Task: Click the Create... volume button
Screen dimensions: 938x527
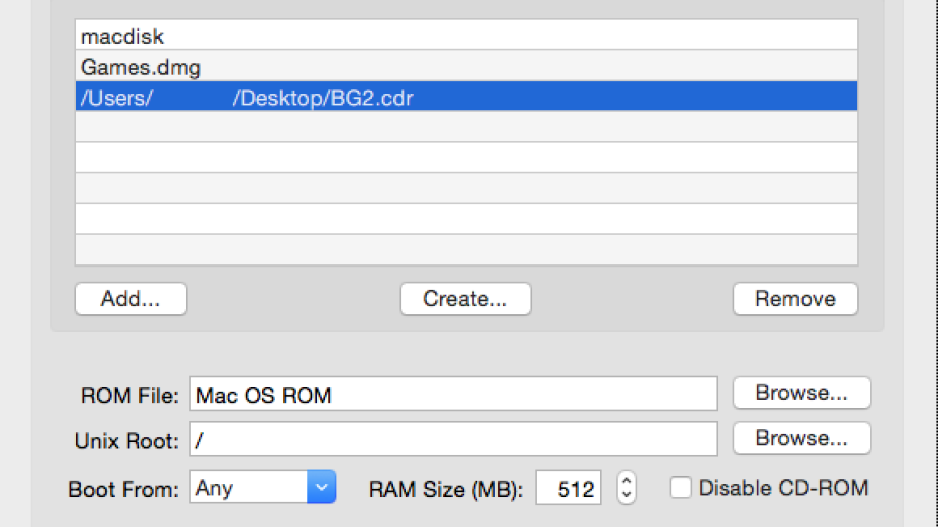Action: pyautogui.click(x=465, y=298)
